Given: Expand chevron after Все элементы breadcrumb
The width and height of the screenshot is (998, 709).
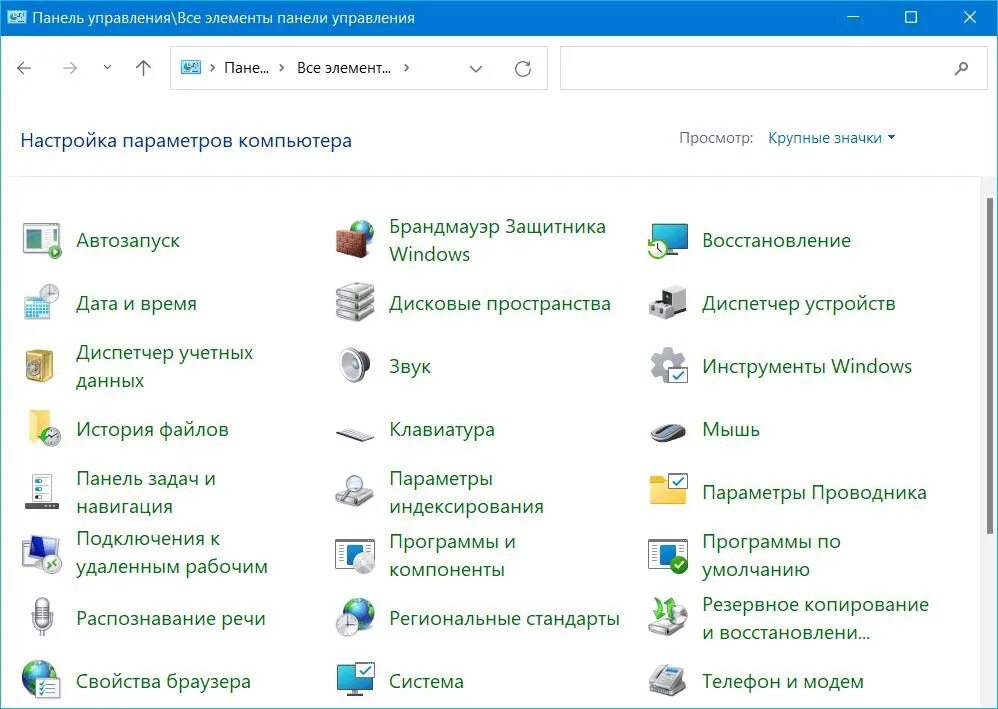Looking at the screenshot, I should [407, 67].
